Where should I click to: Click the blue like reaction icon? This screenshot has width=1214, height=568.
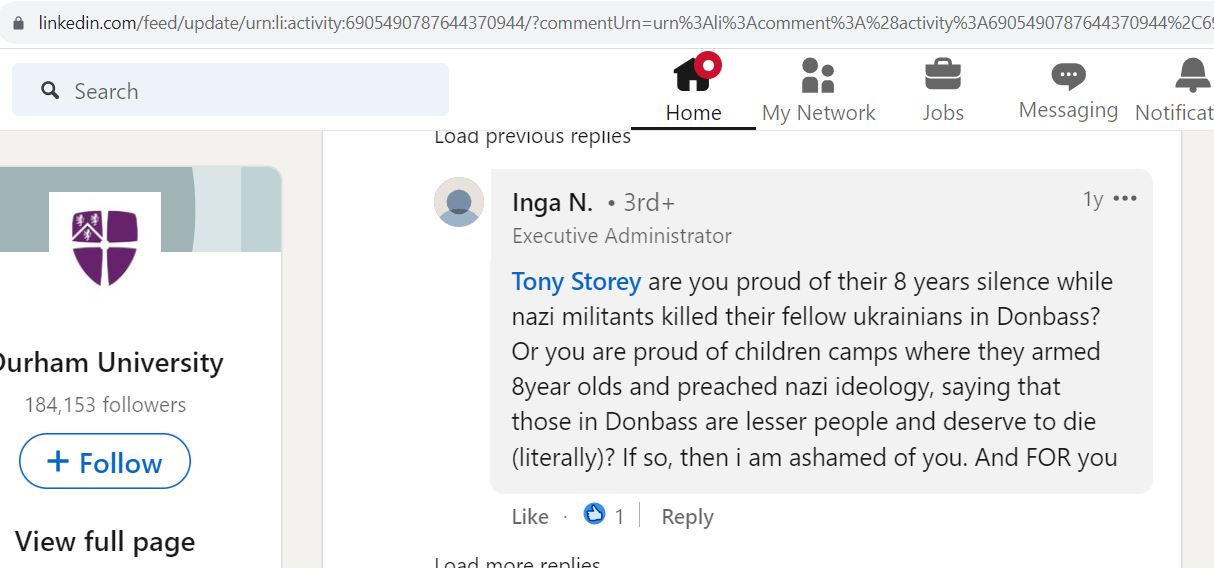595,514
